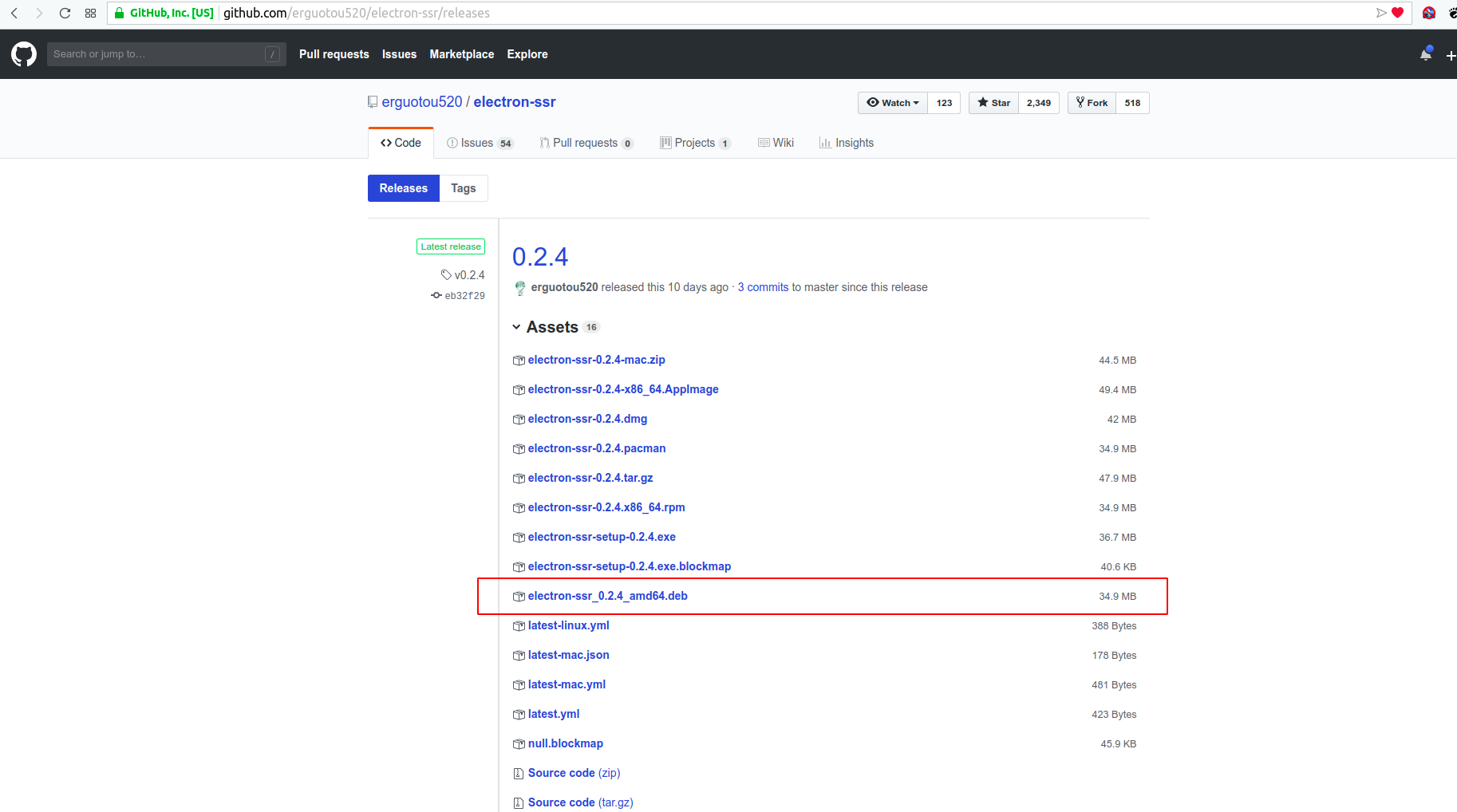This screenshot has height=812, width=1457.
Task: Click Pull requests in the top navigation
Action: [334, 54]
